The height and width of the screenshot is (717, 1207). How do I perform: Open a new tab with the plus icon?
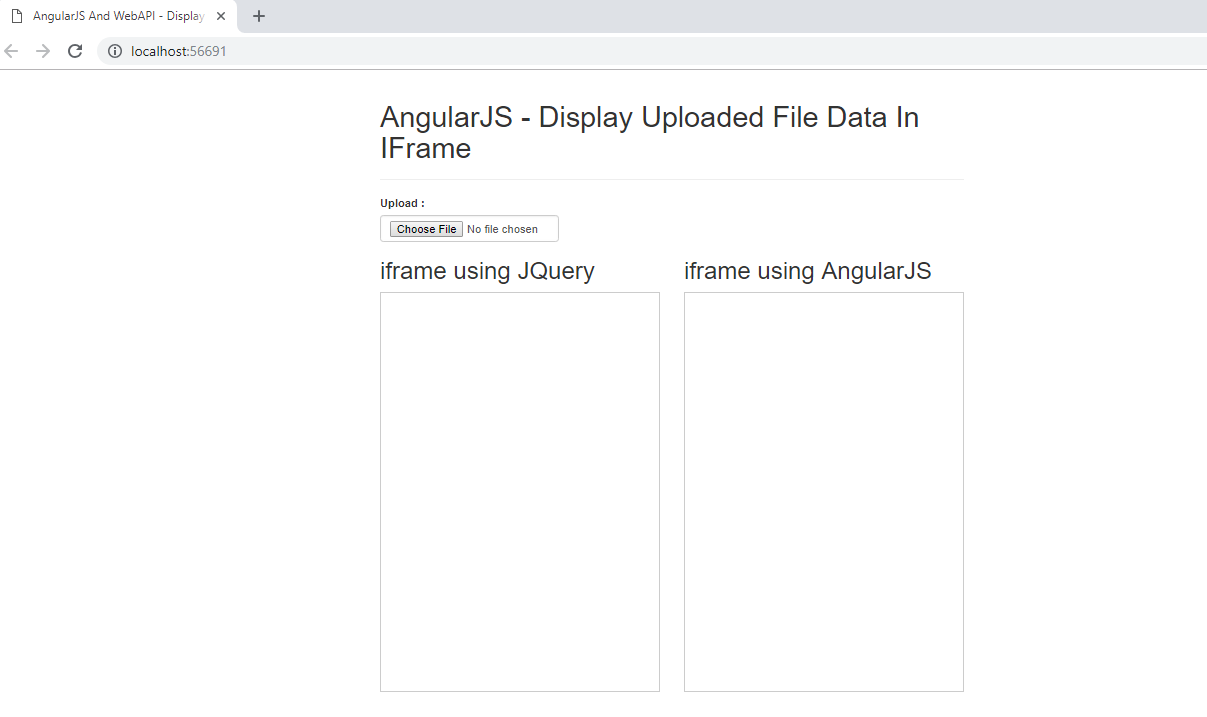259,16
